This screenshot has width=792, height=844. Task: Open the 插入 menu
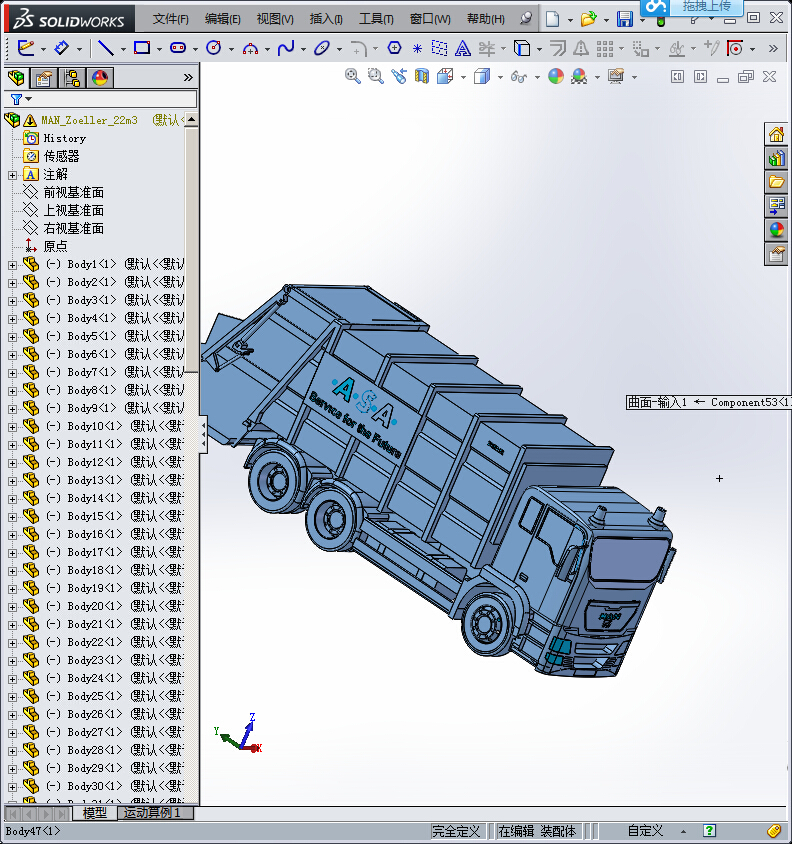pos(325,19)
